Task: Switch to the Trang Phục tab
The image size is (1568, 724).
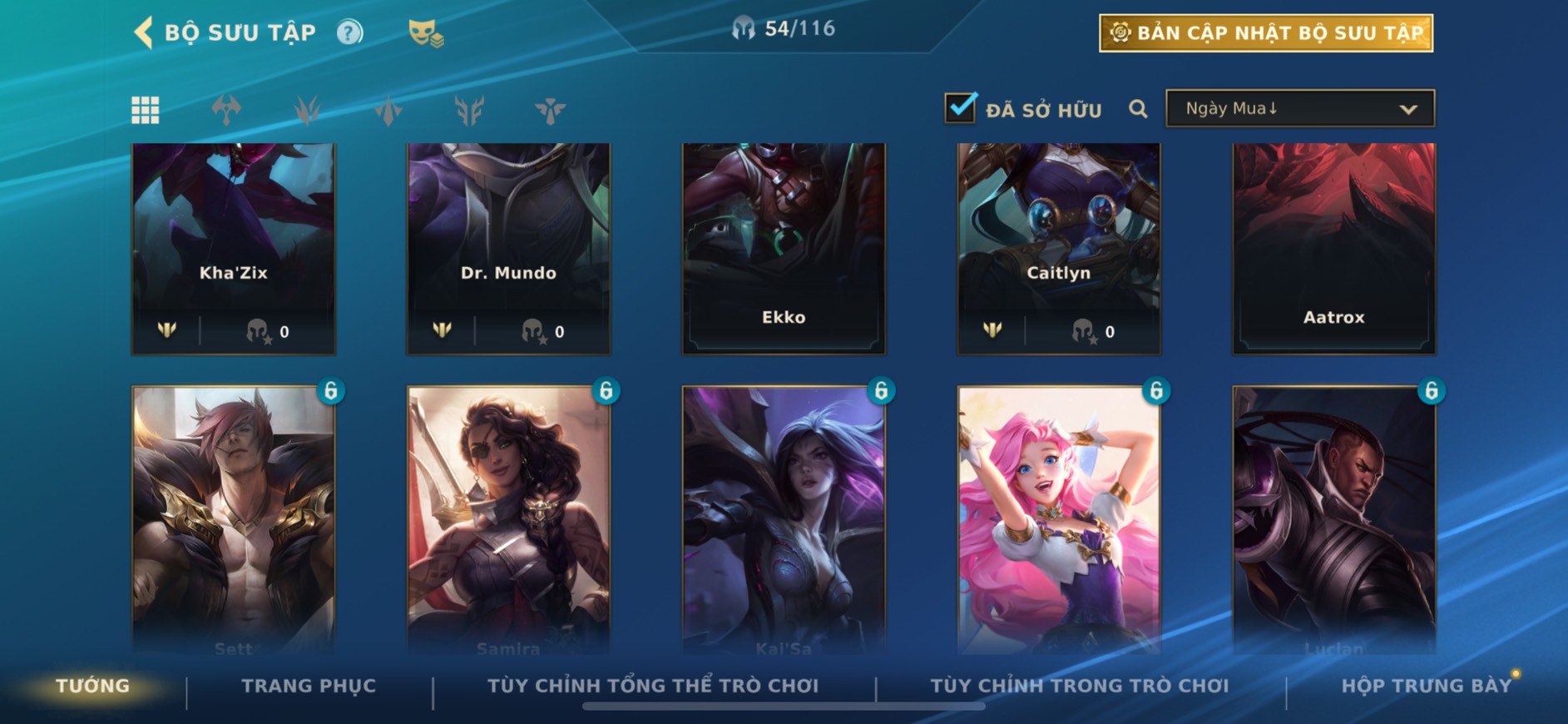Action: tap(309, 686)
